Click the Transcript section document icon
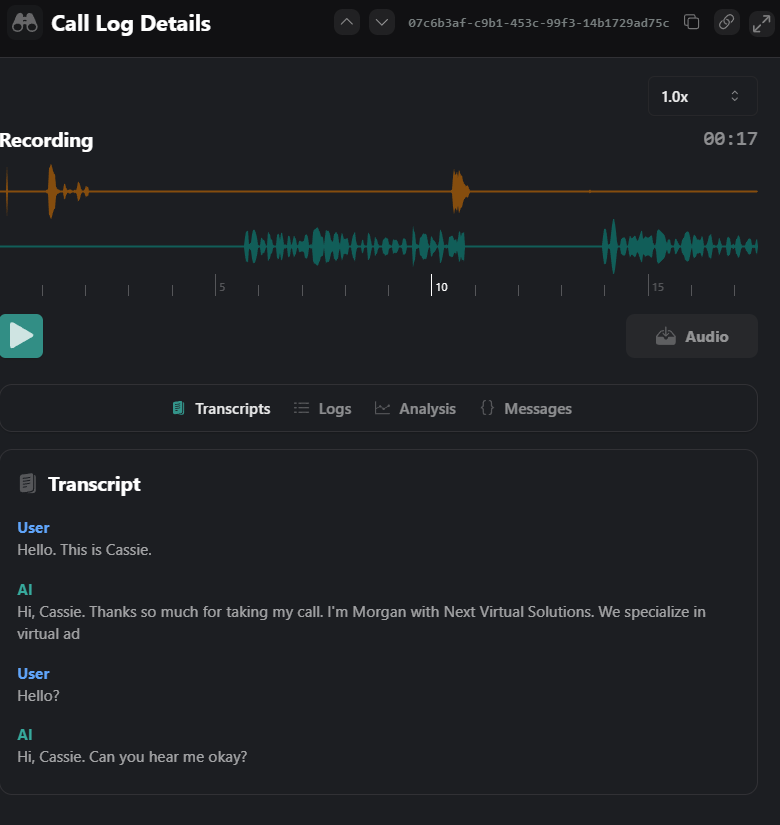Screen dimensions: 780x825 [28, 483]
